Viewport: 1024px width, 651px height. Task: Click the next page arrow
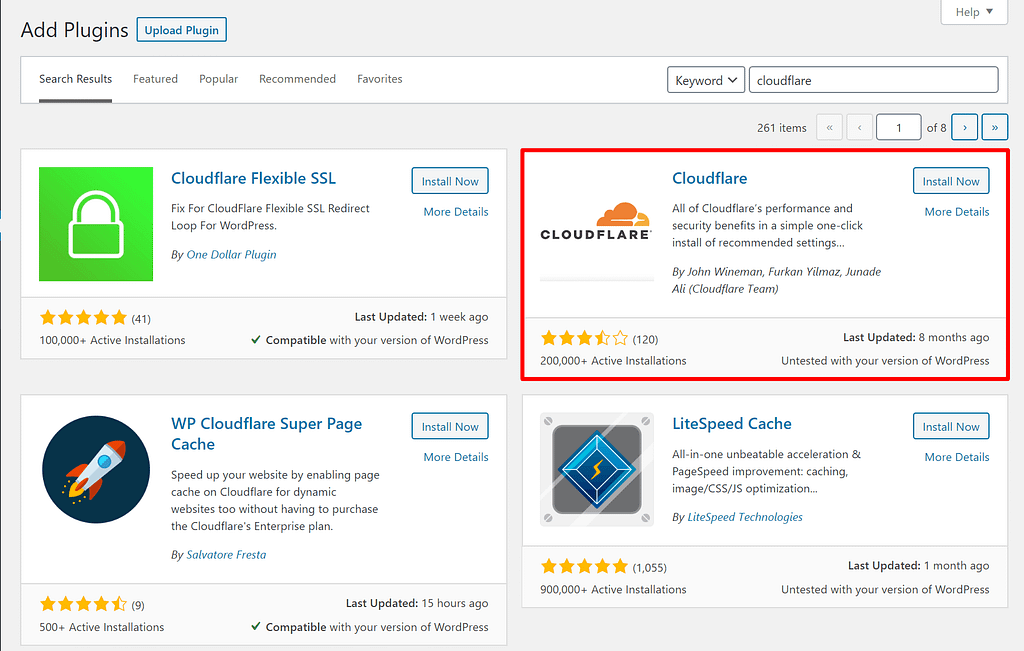[964, 127]
